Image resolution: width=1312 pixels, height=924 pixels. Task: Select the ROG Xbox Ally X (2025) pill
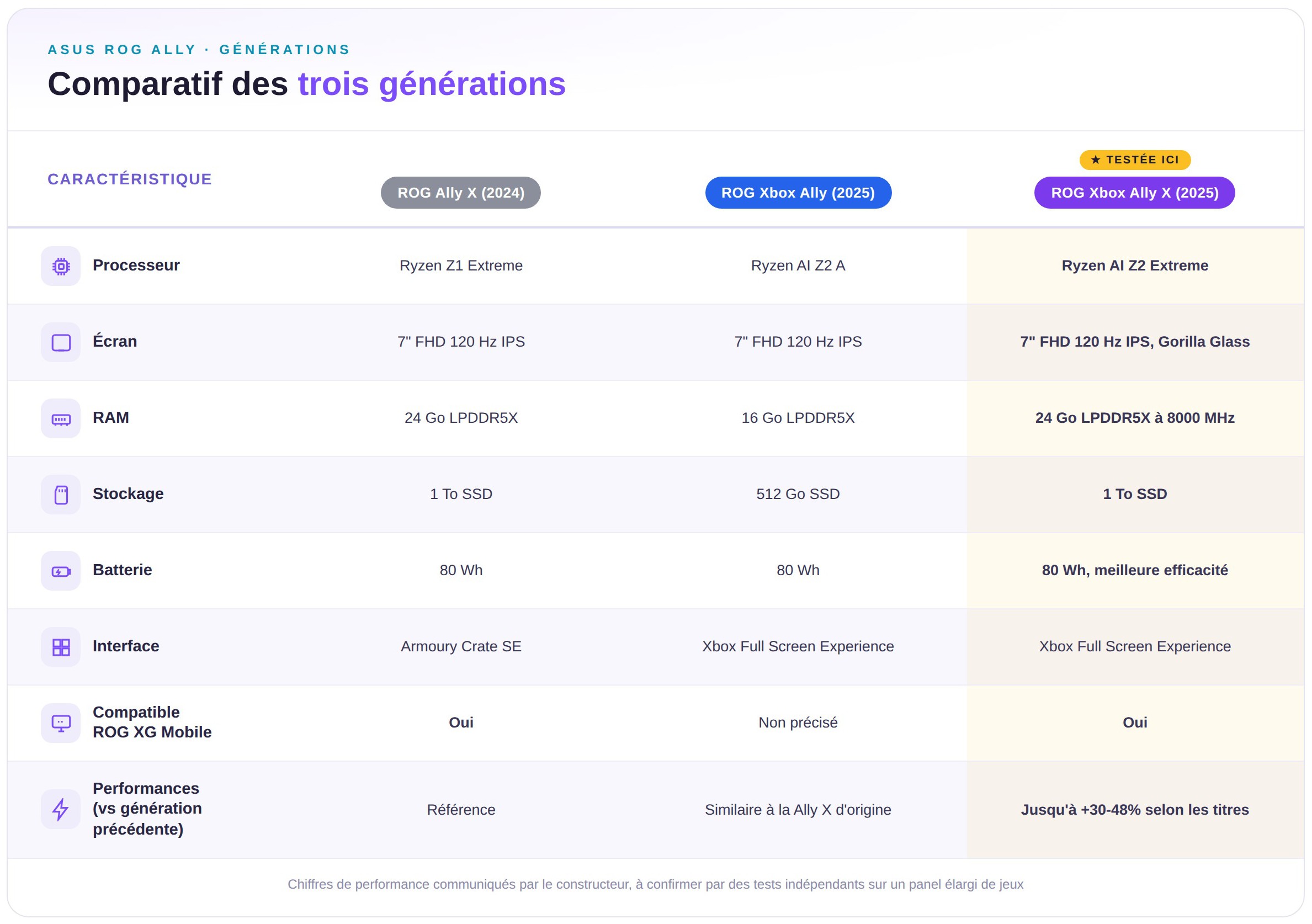click(x=1135, y=193)
